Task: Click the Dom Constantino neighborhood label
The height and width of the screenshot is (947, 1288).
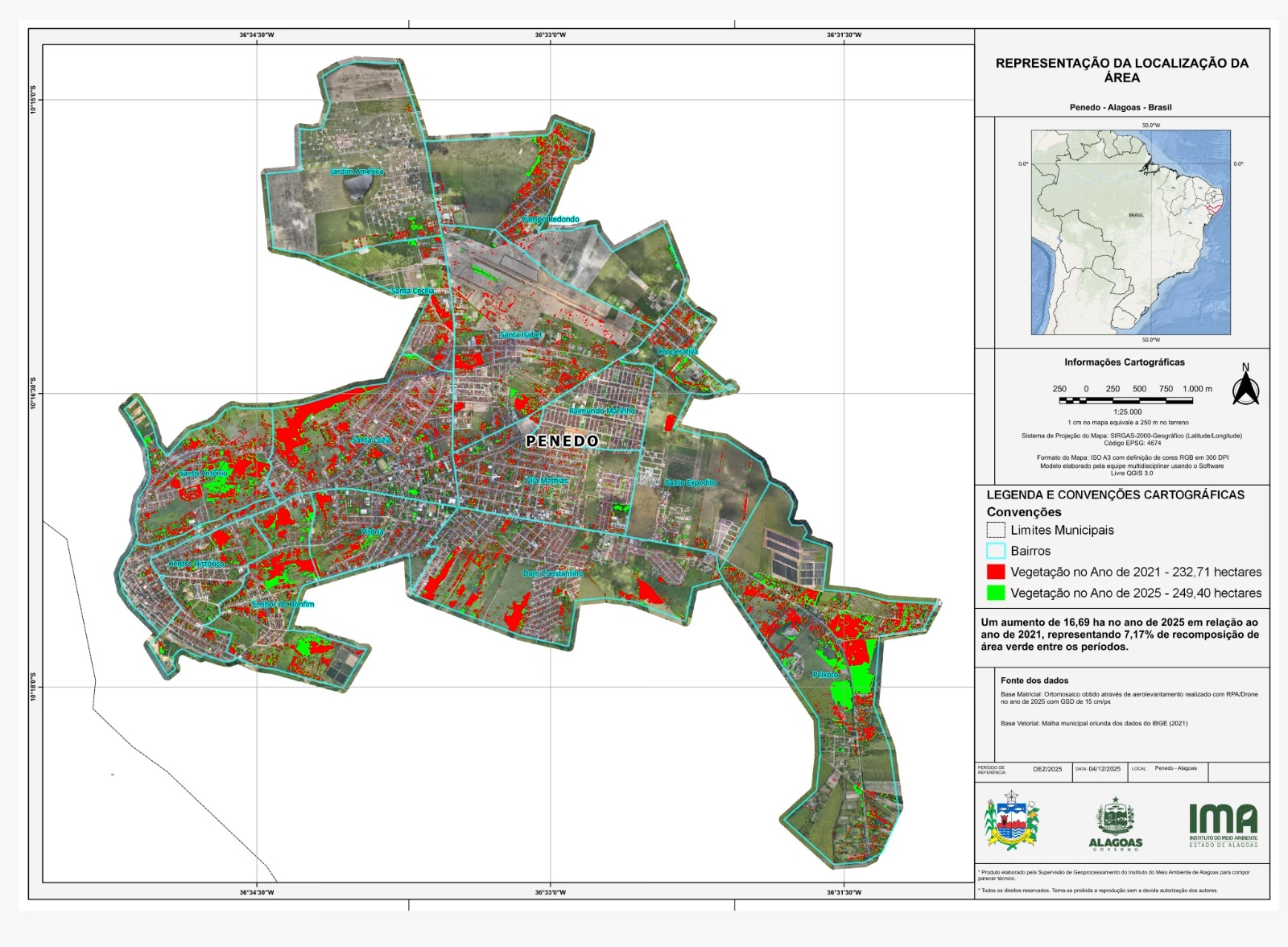Action: click(x=552, y=573)
